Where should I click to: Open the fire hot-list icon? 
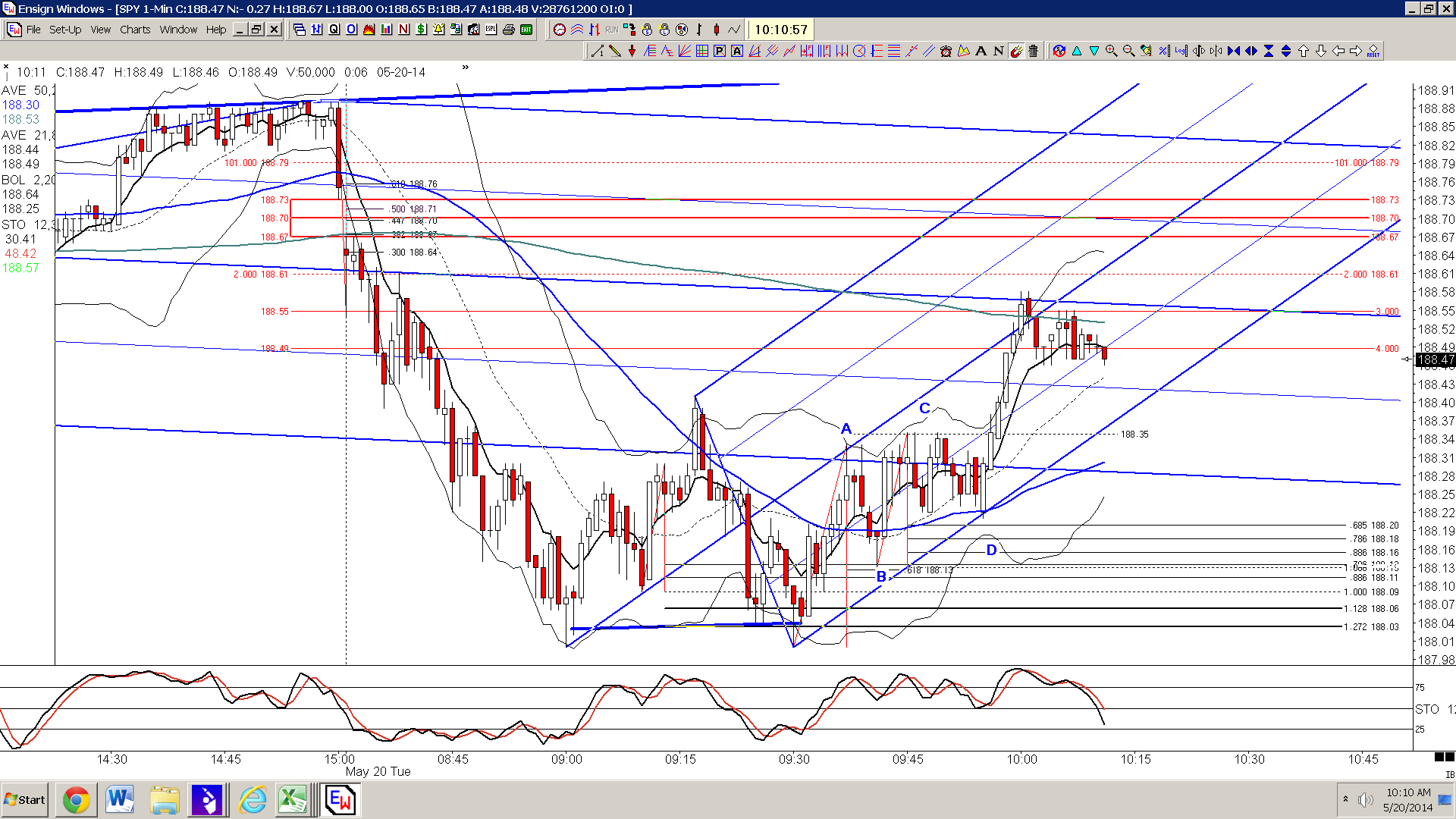pyautogui.click(x=369, y=30)
